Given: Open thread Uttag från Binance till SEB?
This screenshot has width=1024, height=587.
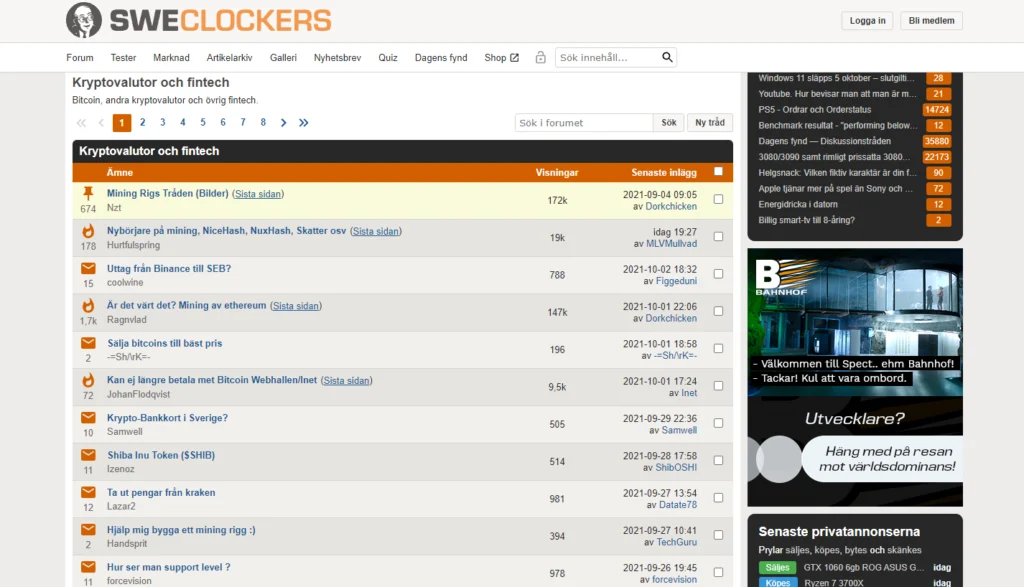Looking at the screenshot, I should 169,268.
